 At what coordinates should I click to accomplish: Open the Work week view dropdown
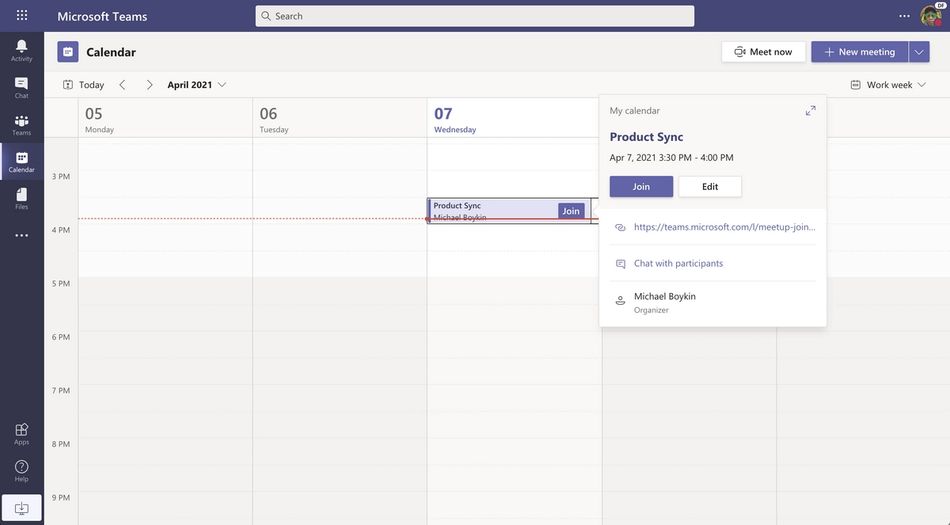tap(888, 85)
